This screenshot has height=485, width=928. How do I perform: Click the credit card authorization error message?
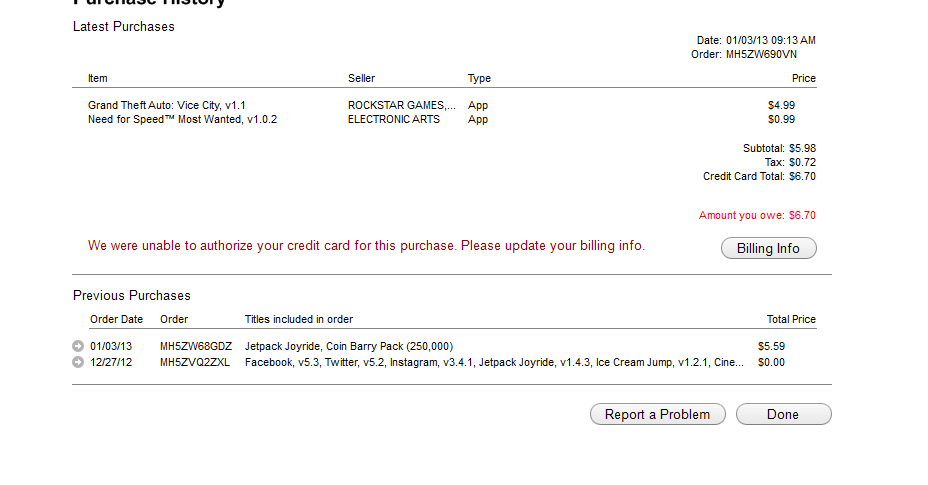(x=366, y=246)
